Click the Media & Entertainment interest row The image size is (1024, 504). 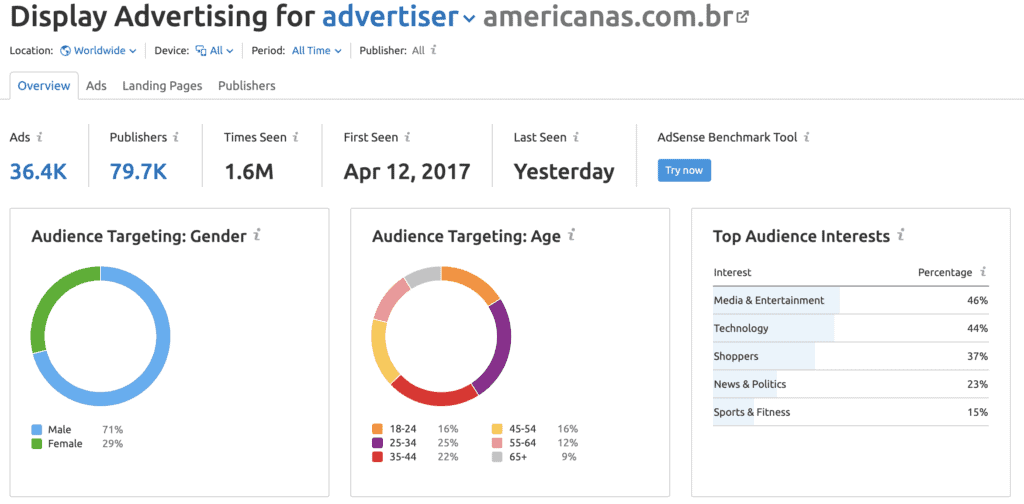(850, 300)
